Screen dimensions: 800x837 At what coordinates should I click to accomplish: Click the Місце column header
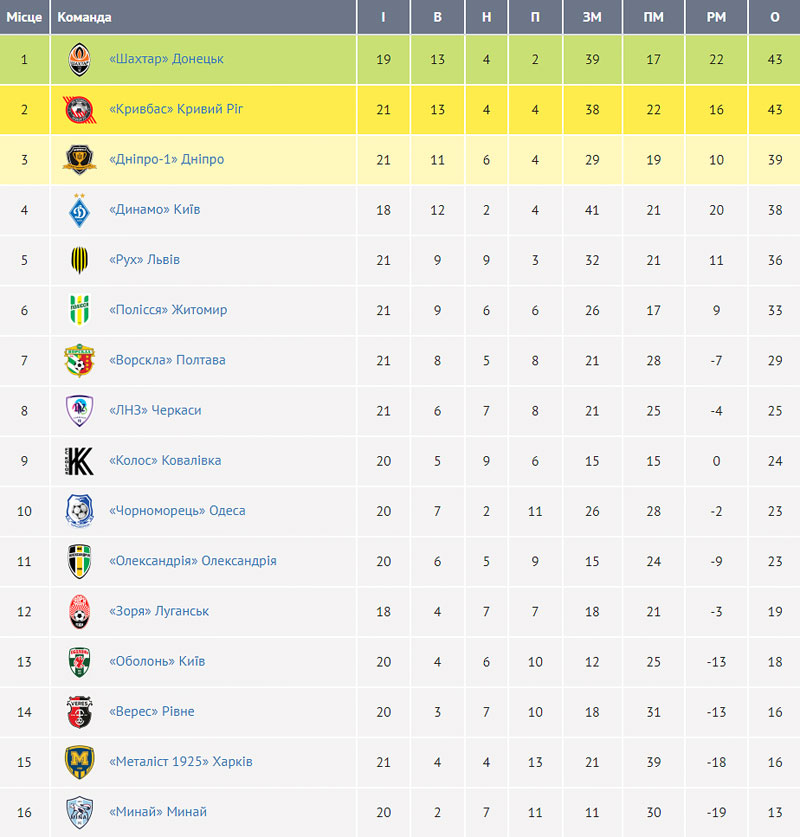tap(24, 17)
